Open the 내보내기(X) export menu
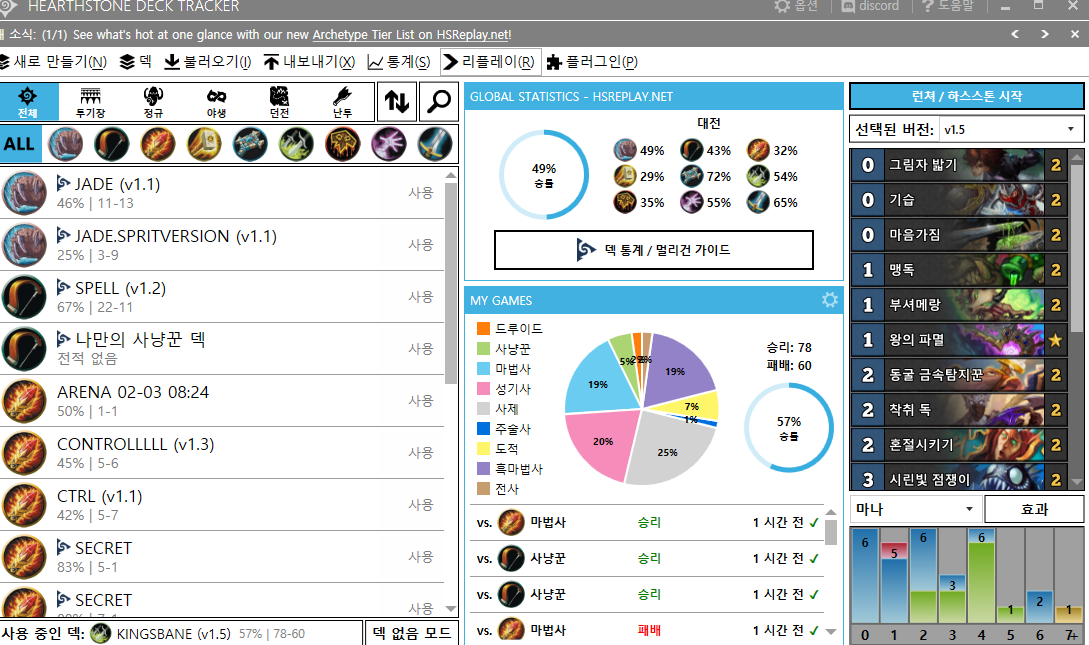This screenshot has height=645, width=1089. [310, 62]
